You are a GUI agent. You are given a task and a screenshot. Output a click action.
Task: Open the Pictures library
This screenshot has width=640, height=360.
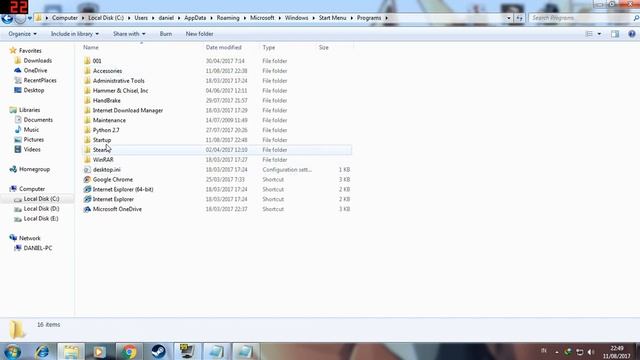pyautogui.click(x=33, y=140)
